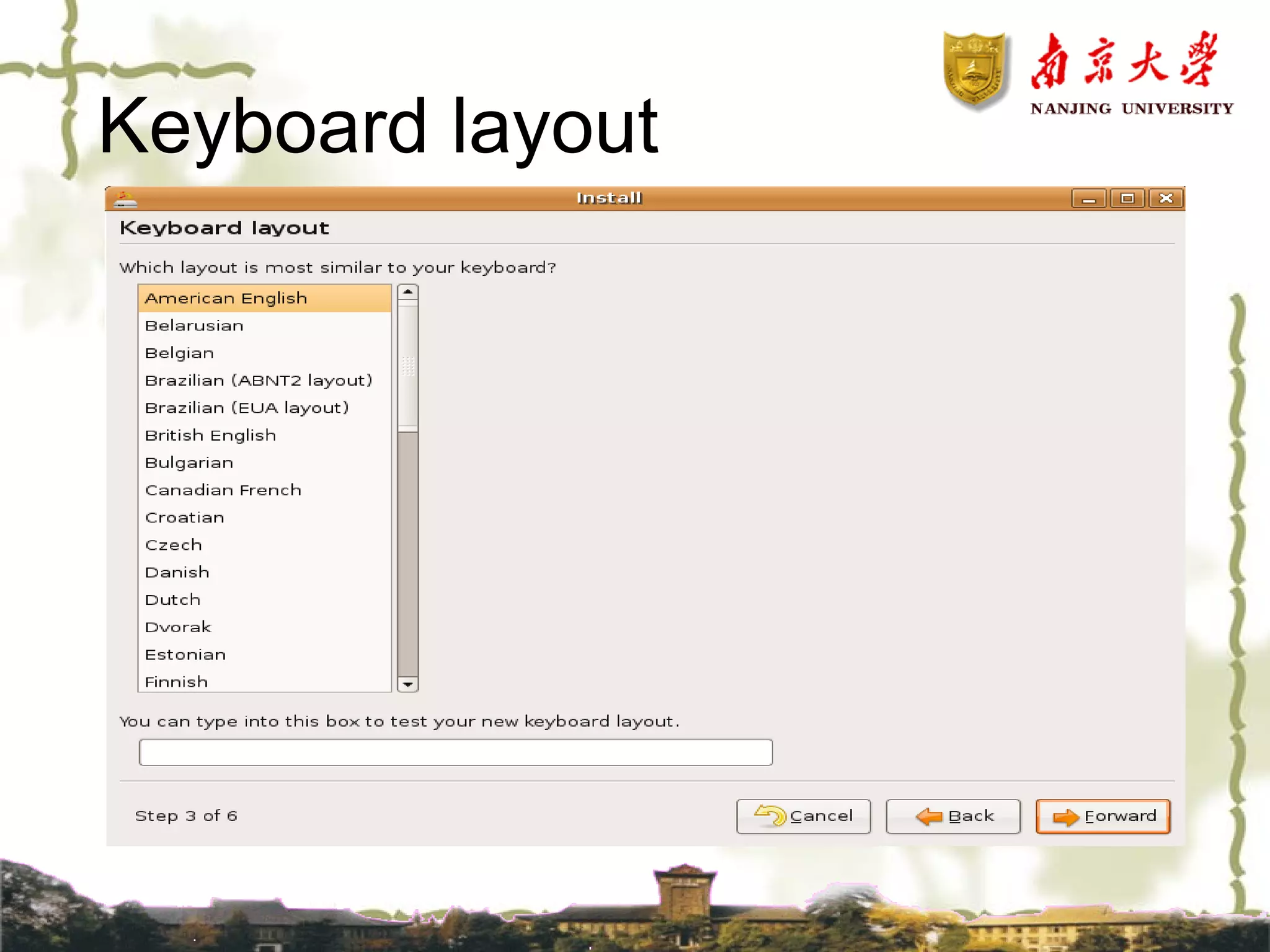The image size is (1270, 952).
Task: Click the up arrow of the layout list scrollbar
Action: point(407,292)
